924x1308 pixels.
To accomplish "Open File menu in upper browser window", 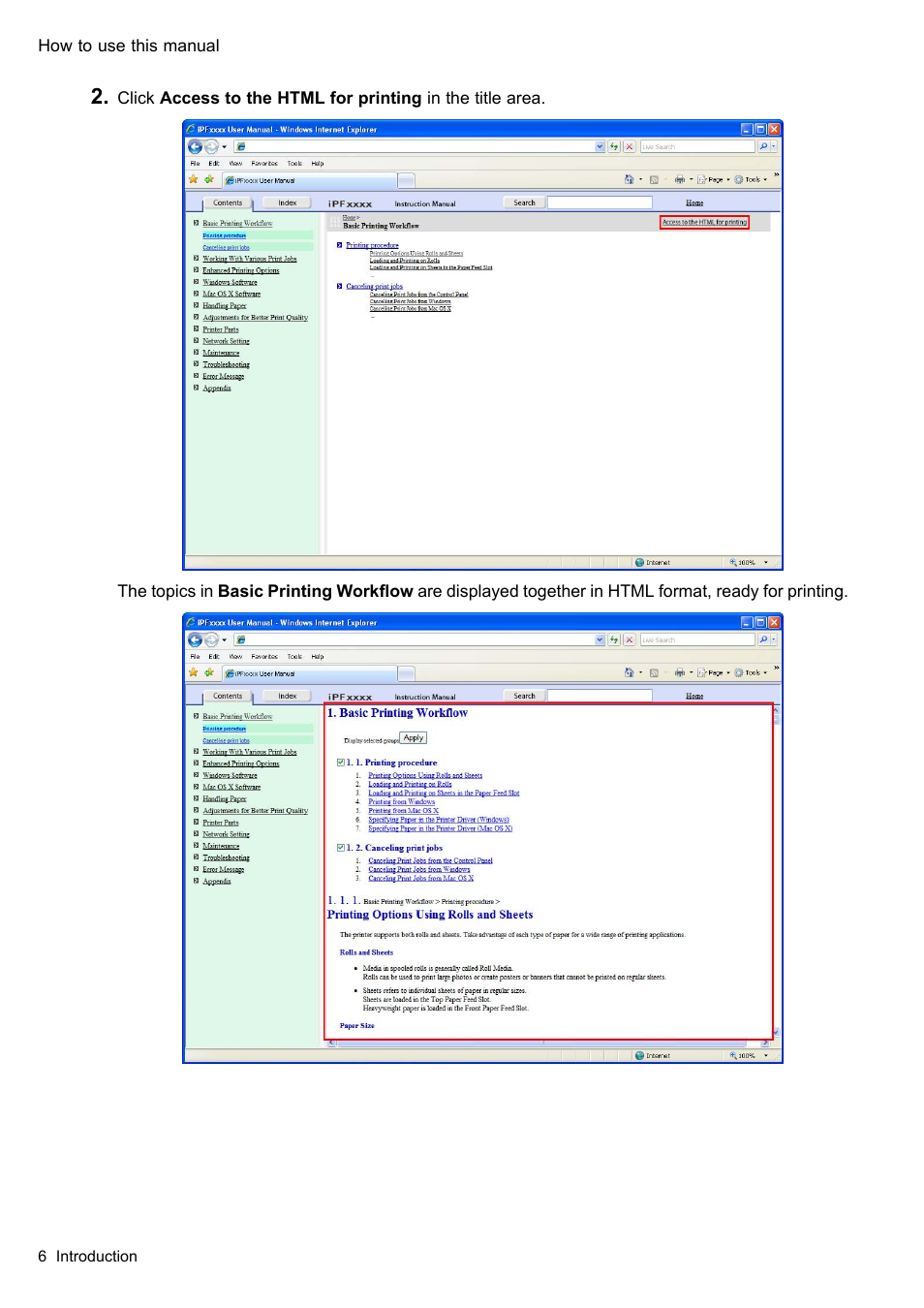I will coord(195,164).
